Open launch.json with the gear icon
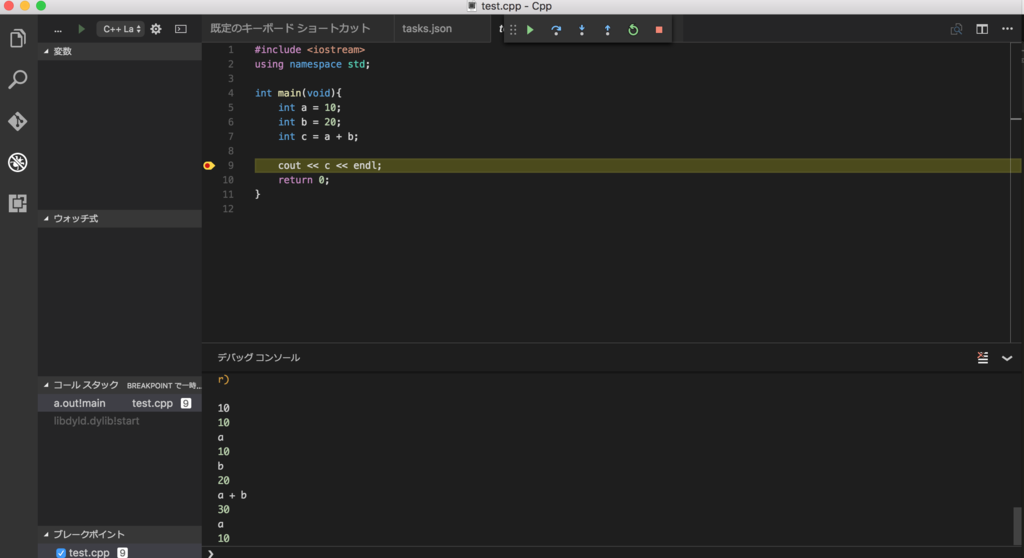This screenshot has height=558, width=1024. pos(156,29)
